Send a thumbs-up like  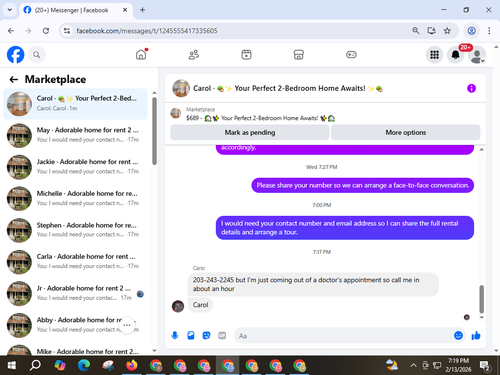pyautogui.click(x=476, y=335)
